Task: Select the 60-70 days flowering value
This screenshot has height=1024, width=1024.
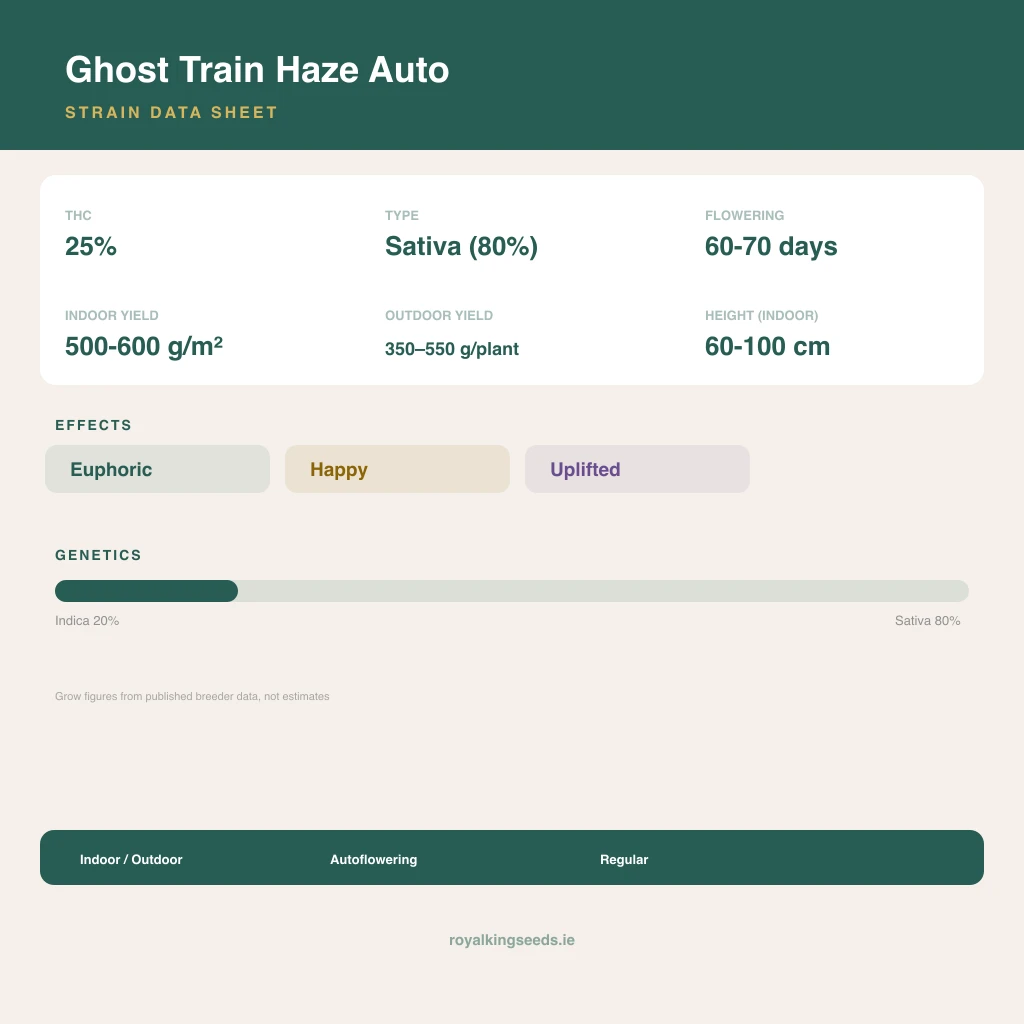Action: tap(771, 246)
